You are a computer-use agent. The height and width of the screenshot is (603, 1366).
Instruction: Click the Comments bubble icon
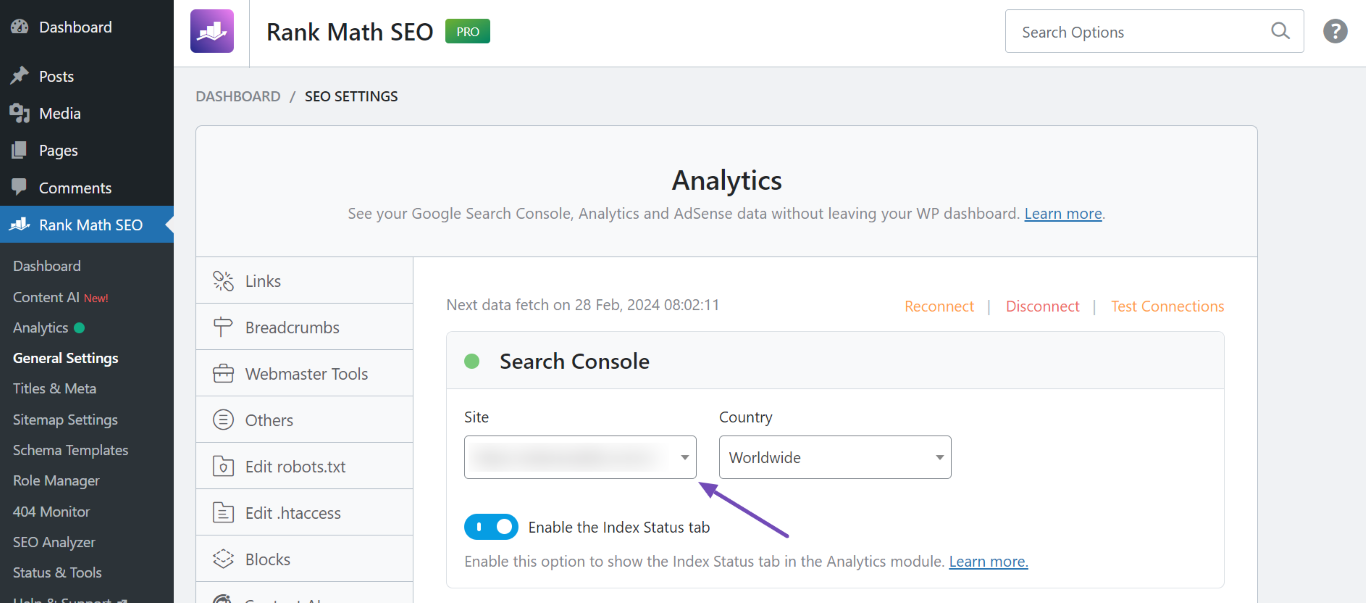pos(19,187)
